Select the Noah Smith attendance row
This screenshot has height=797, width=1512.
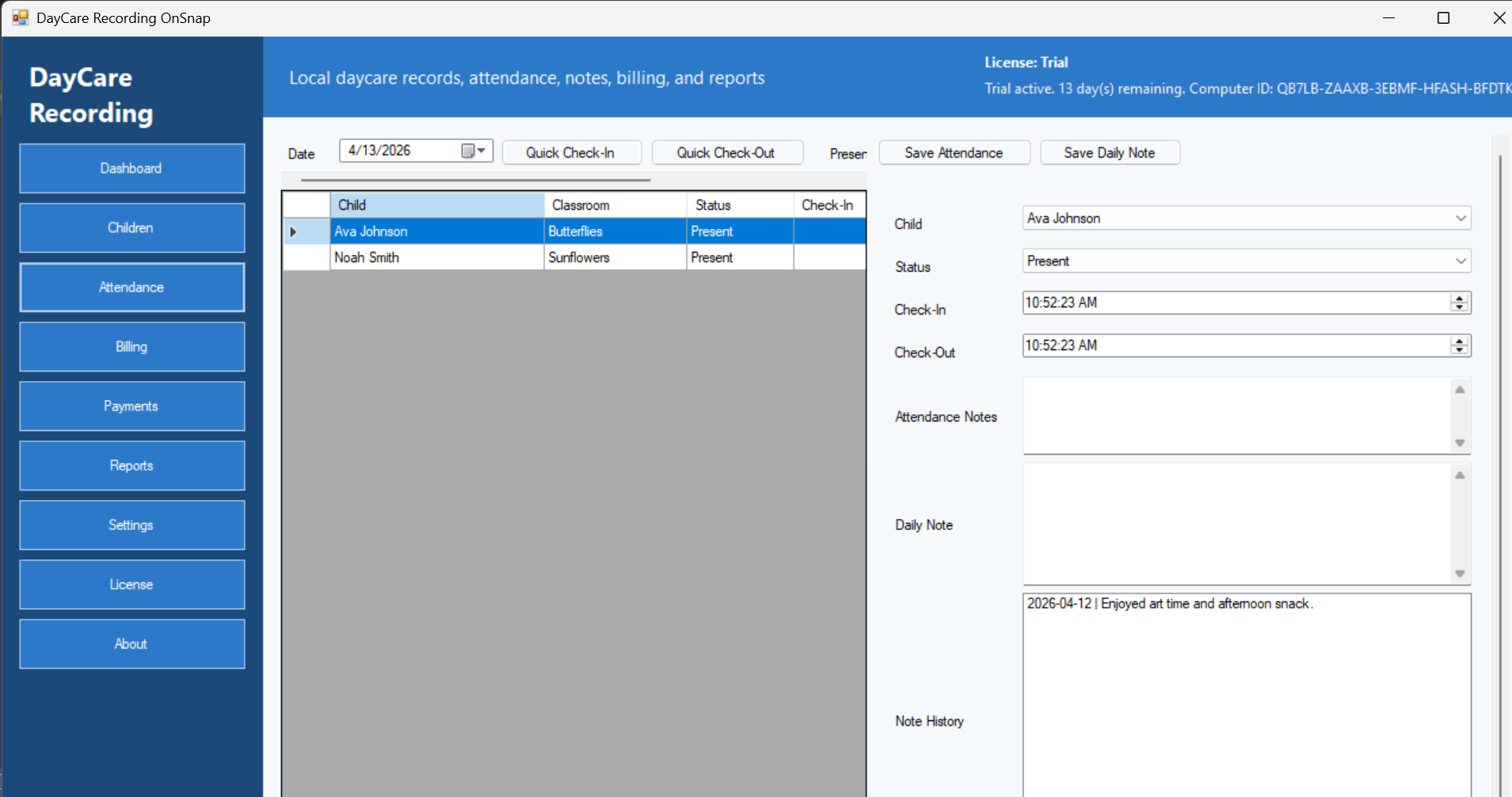point(436,257)
